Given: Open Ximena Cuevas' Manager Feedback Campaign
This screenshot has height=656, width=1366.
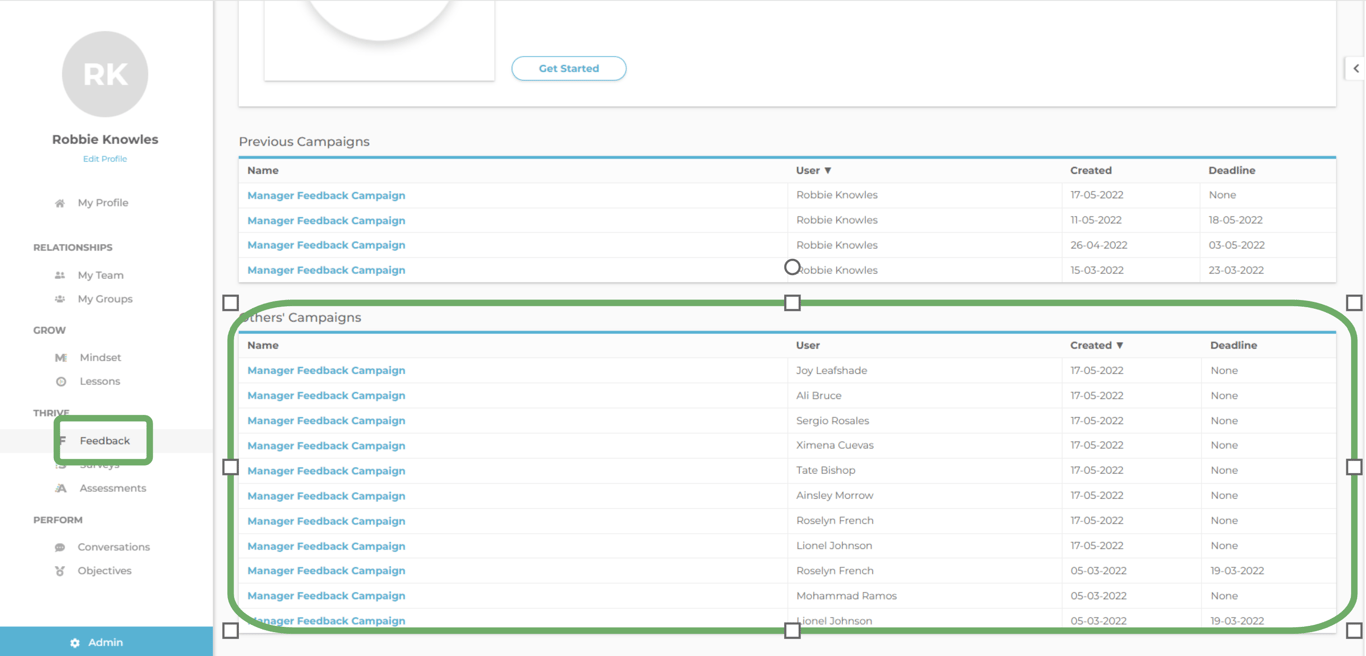Looking at the screenshot, I should pos(326,446).
